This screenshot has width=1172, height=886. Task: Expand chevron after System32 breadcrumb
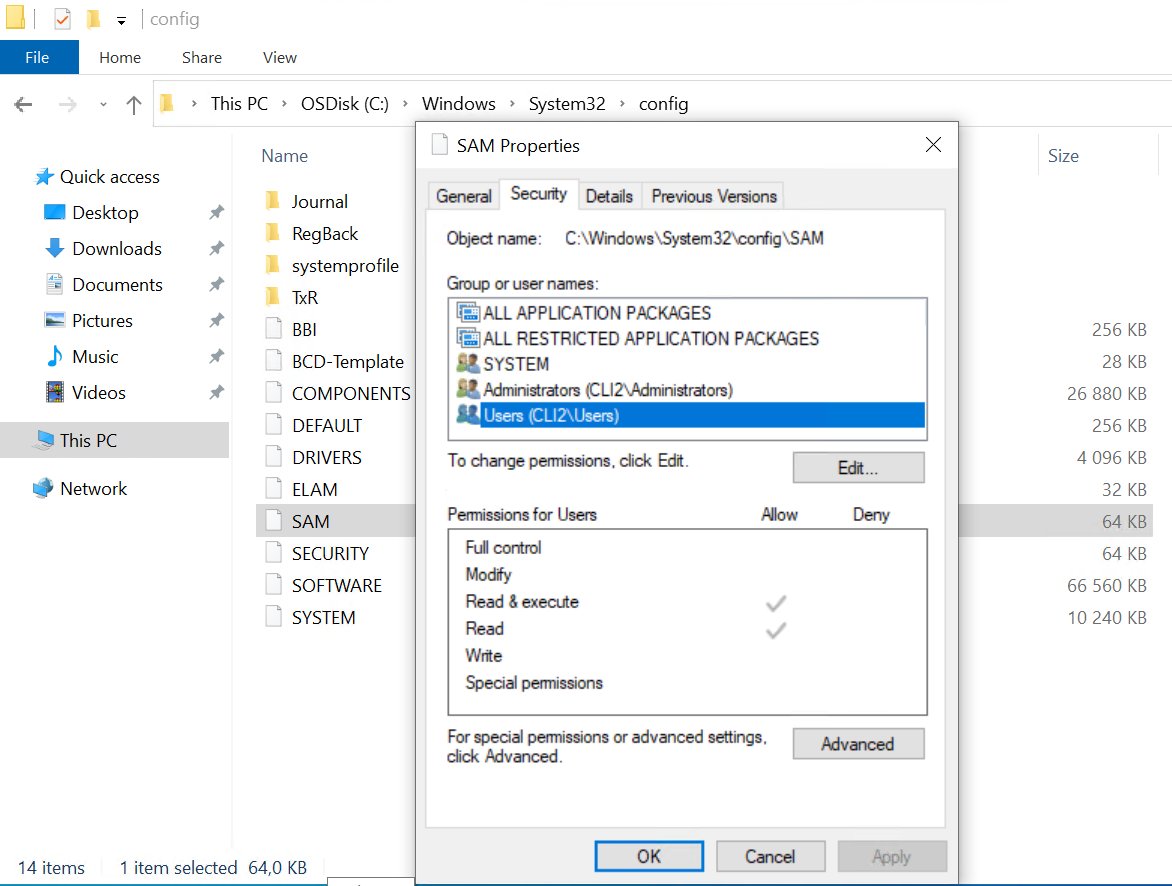(622, 104)
